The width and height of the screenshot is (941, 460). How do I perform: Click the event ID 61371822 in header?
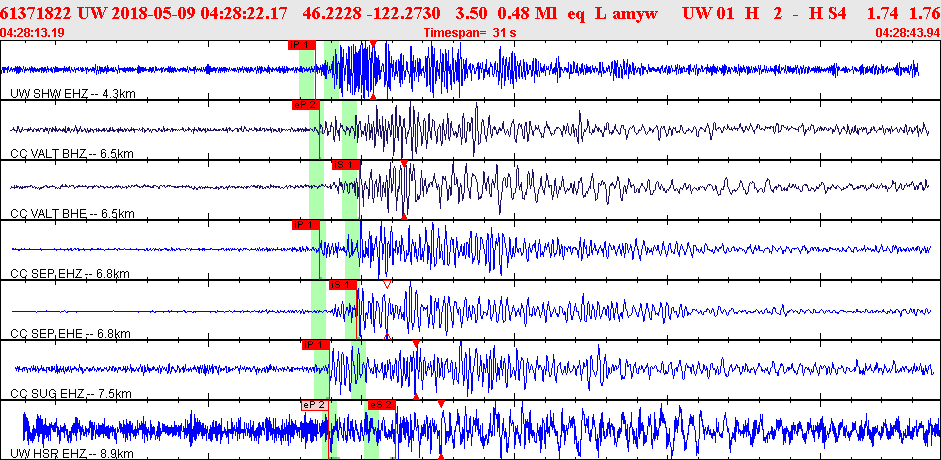[x=35, y=13]
